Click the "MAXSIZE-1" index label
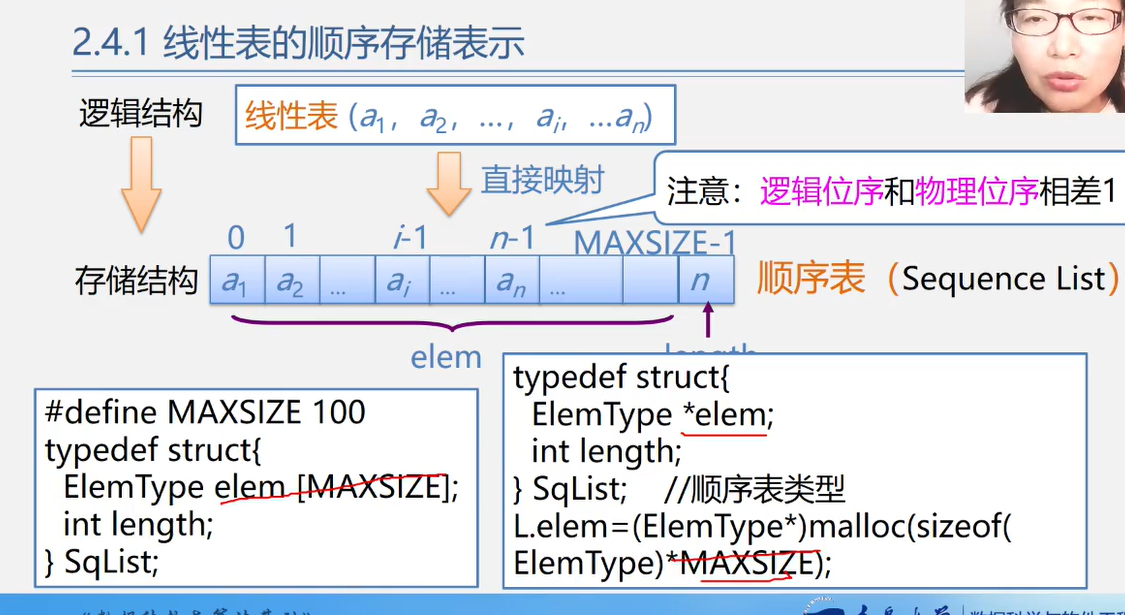The height and width of the screenshot is (615, 1125). pos(654,243)
